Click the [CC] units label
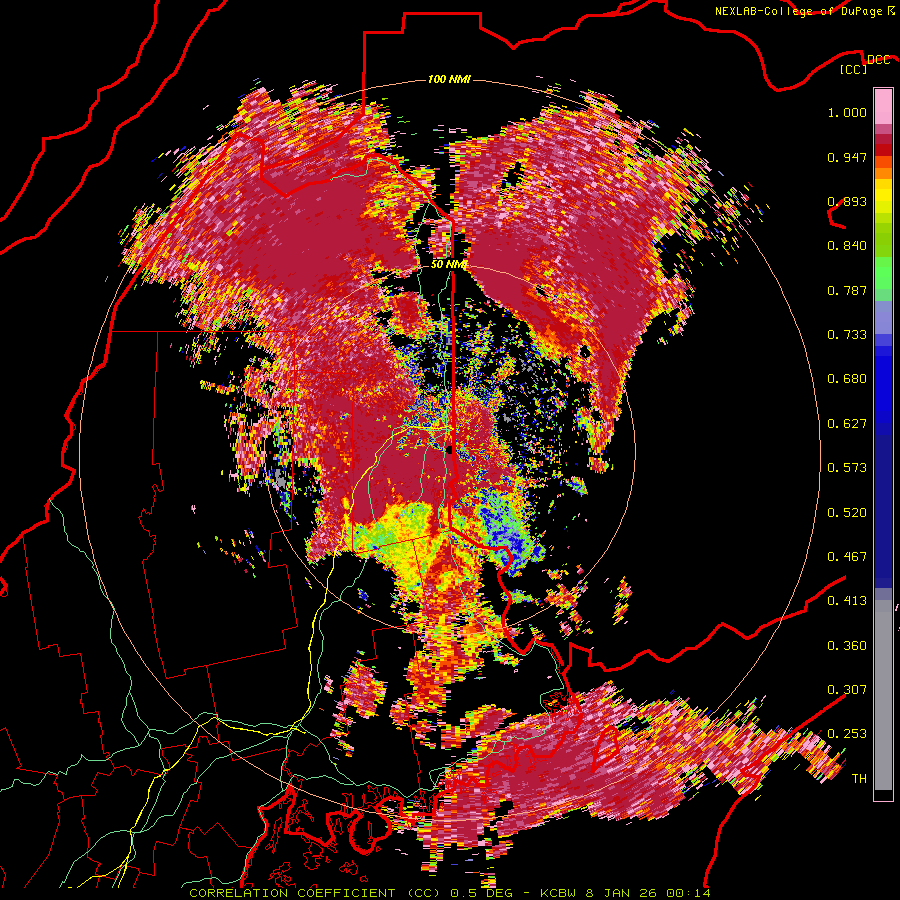Viewport: 900px width, 900px height. click(x=854, y=70)
